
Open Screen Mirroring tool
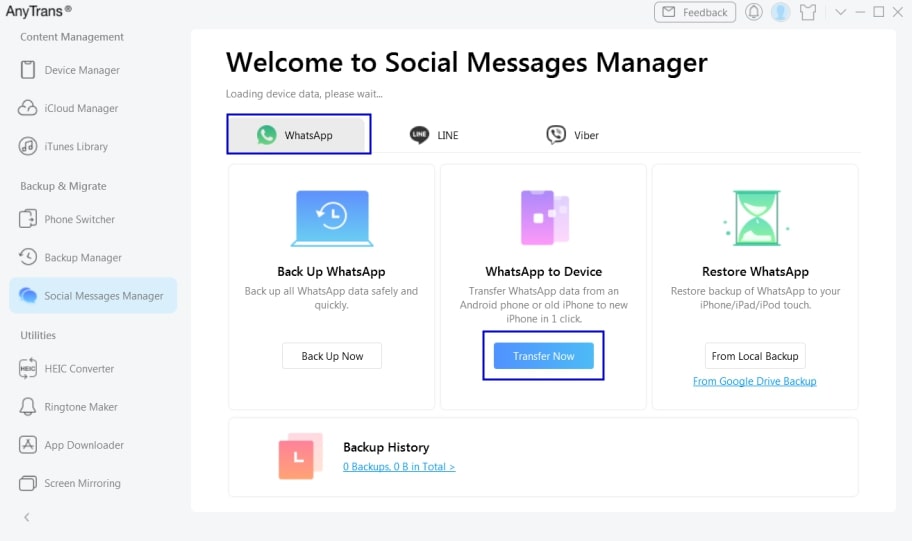point(82,483)
